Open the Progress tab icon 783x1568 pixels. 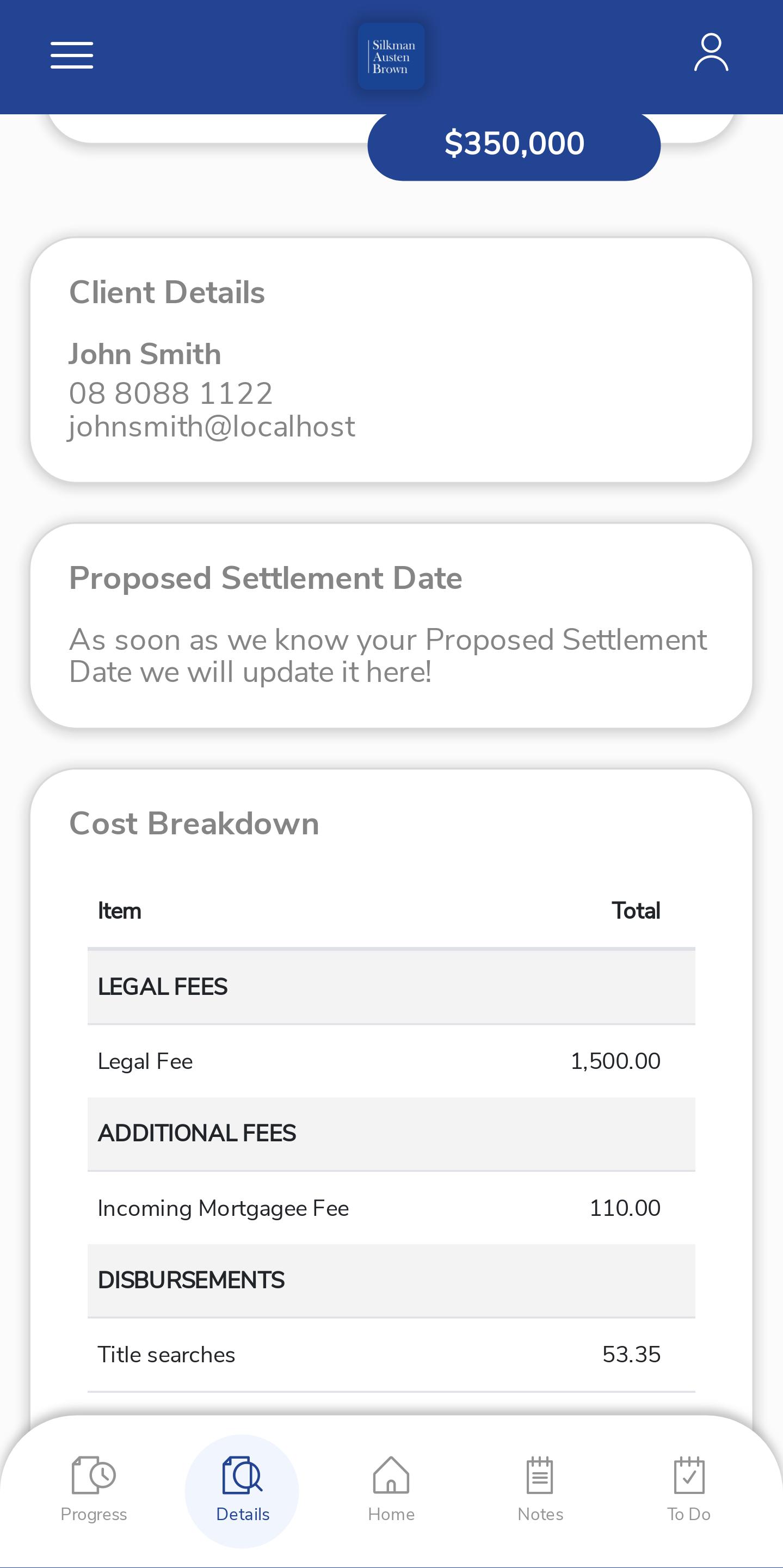(x=94, y=1475)
